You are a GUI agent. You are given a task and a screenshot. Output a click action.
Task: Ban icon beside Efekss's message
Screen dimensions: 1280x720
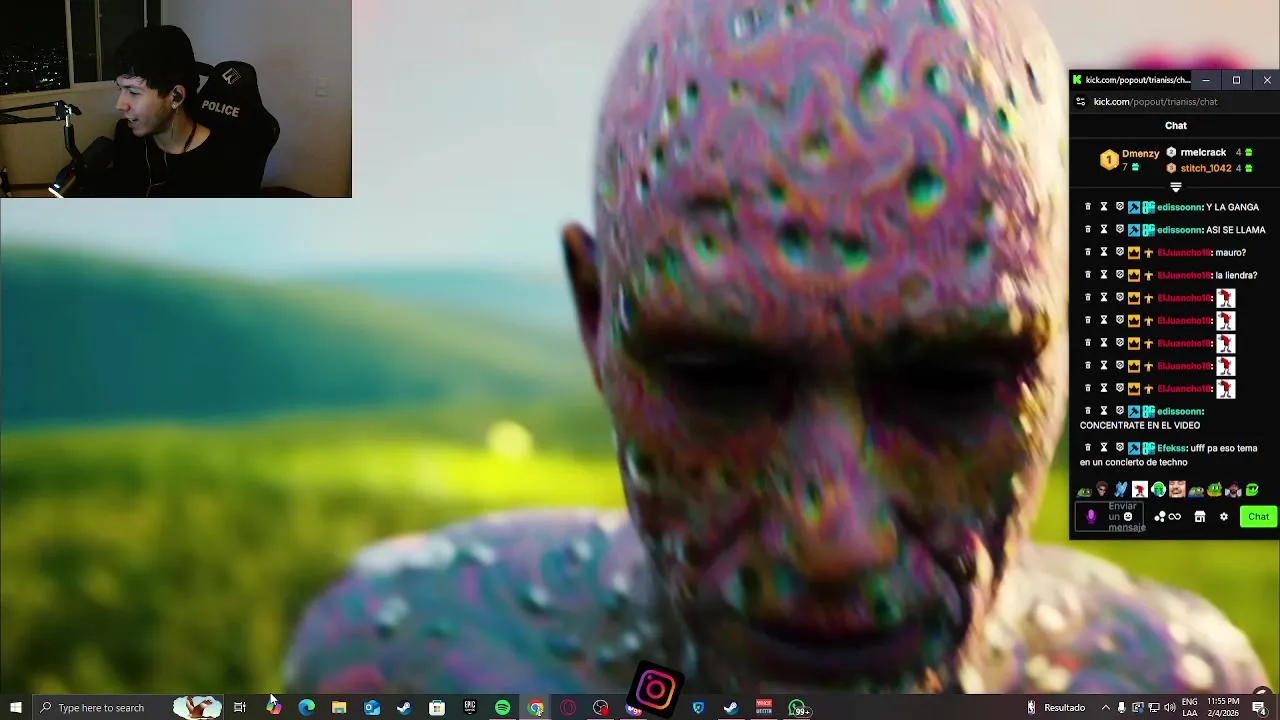pos(1120,448)
